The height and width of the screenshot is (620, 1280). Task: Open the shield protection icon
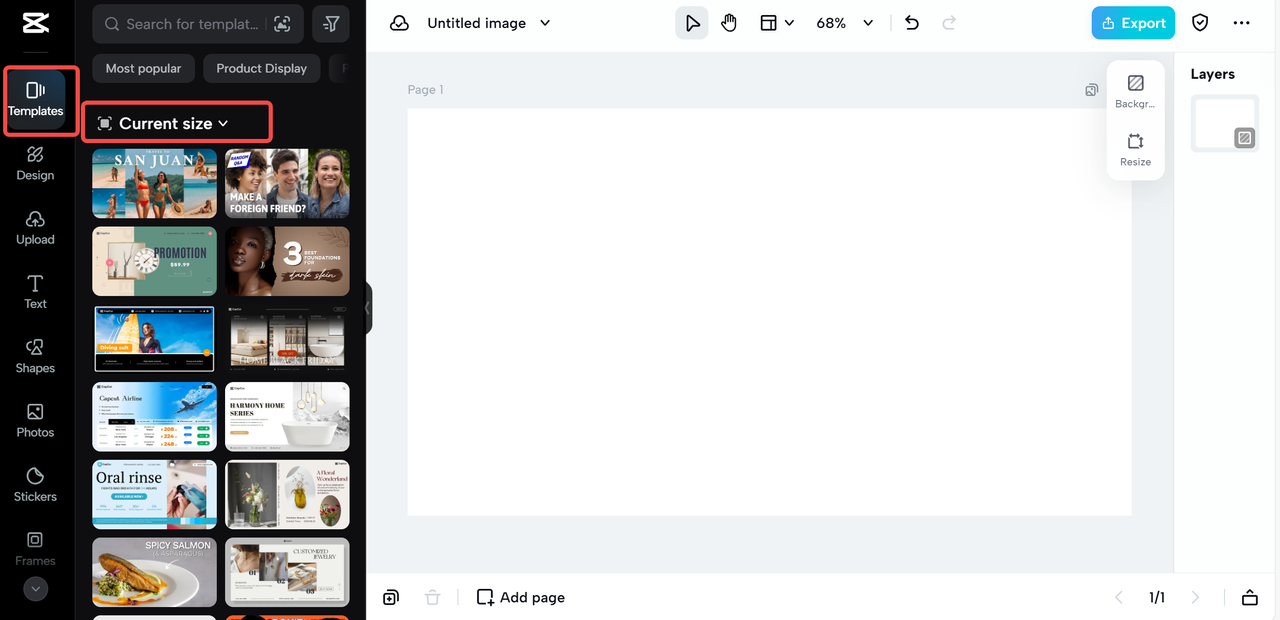[x=1201, y=23]
